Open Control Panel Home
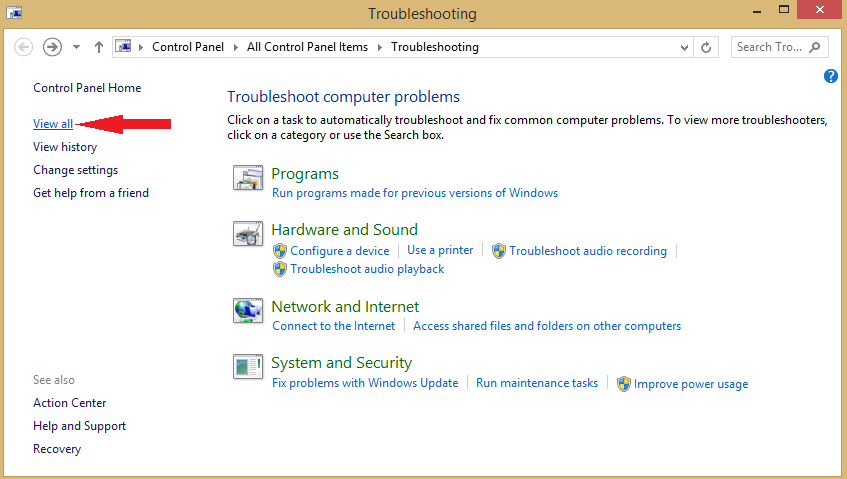The width and height of the screenshot is (847, 479). [x=87, y=87]
